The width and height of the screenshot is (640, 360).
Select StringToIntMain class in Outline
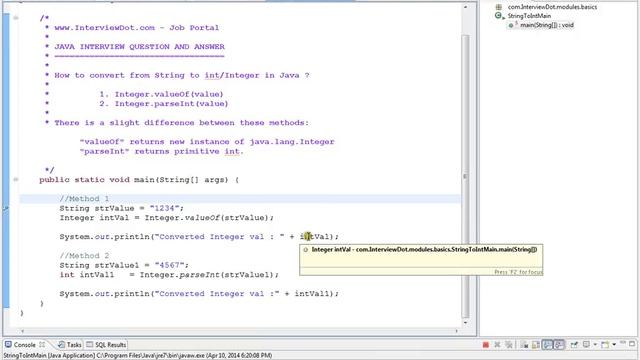point(529,16)
